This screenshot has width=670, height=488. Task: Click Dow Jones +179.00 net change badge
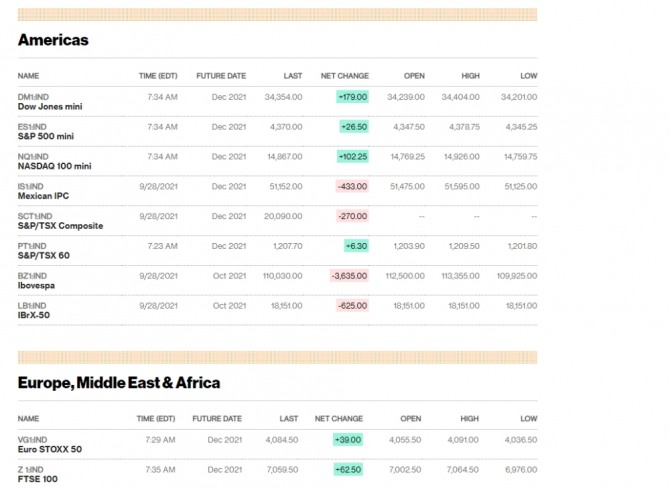(353, 97)
